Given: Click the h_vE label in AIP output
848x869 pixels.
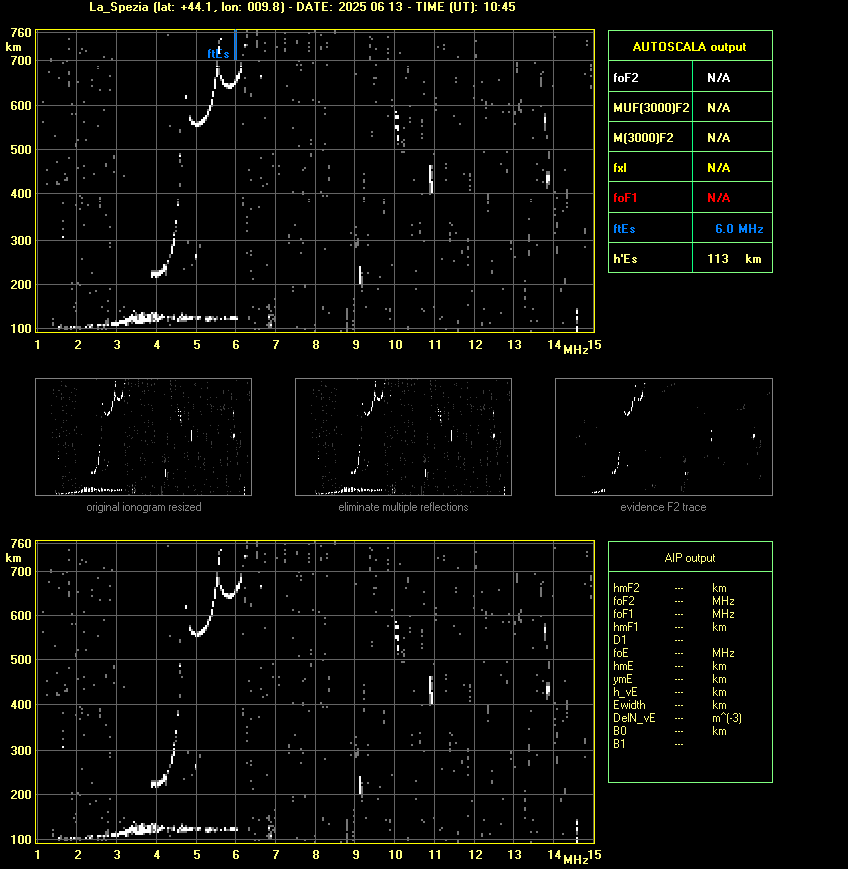Looking at the screenshot, I should click(x=625, y=692).
